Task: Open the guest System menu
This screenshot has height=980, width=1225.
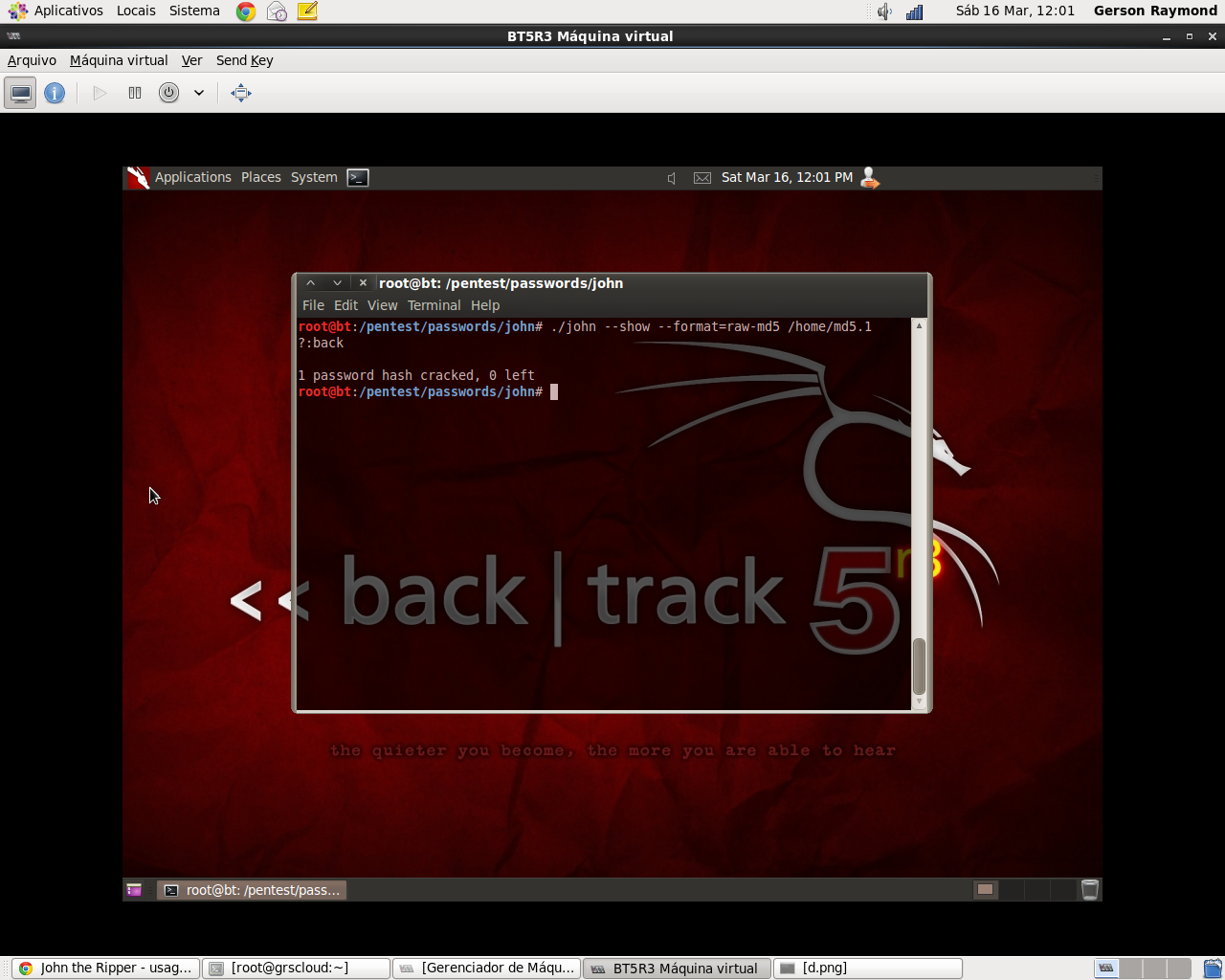Action: [314, 177]
